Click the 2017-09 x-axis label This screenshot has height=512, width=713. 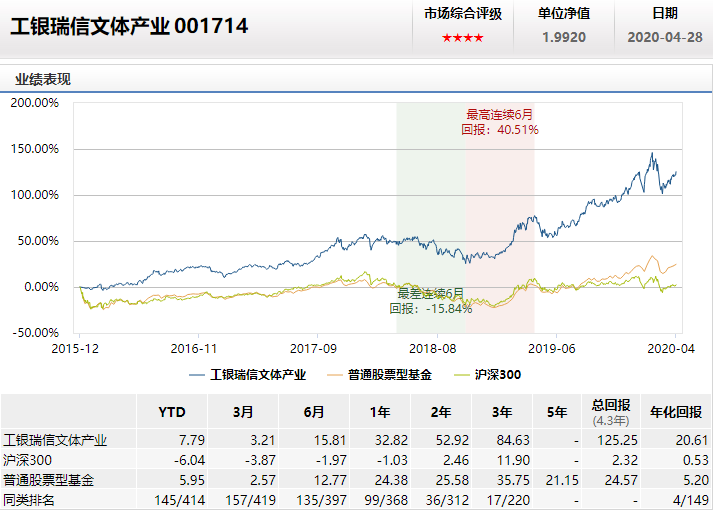(313, 349)
